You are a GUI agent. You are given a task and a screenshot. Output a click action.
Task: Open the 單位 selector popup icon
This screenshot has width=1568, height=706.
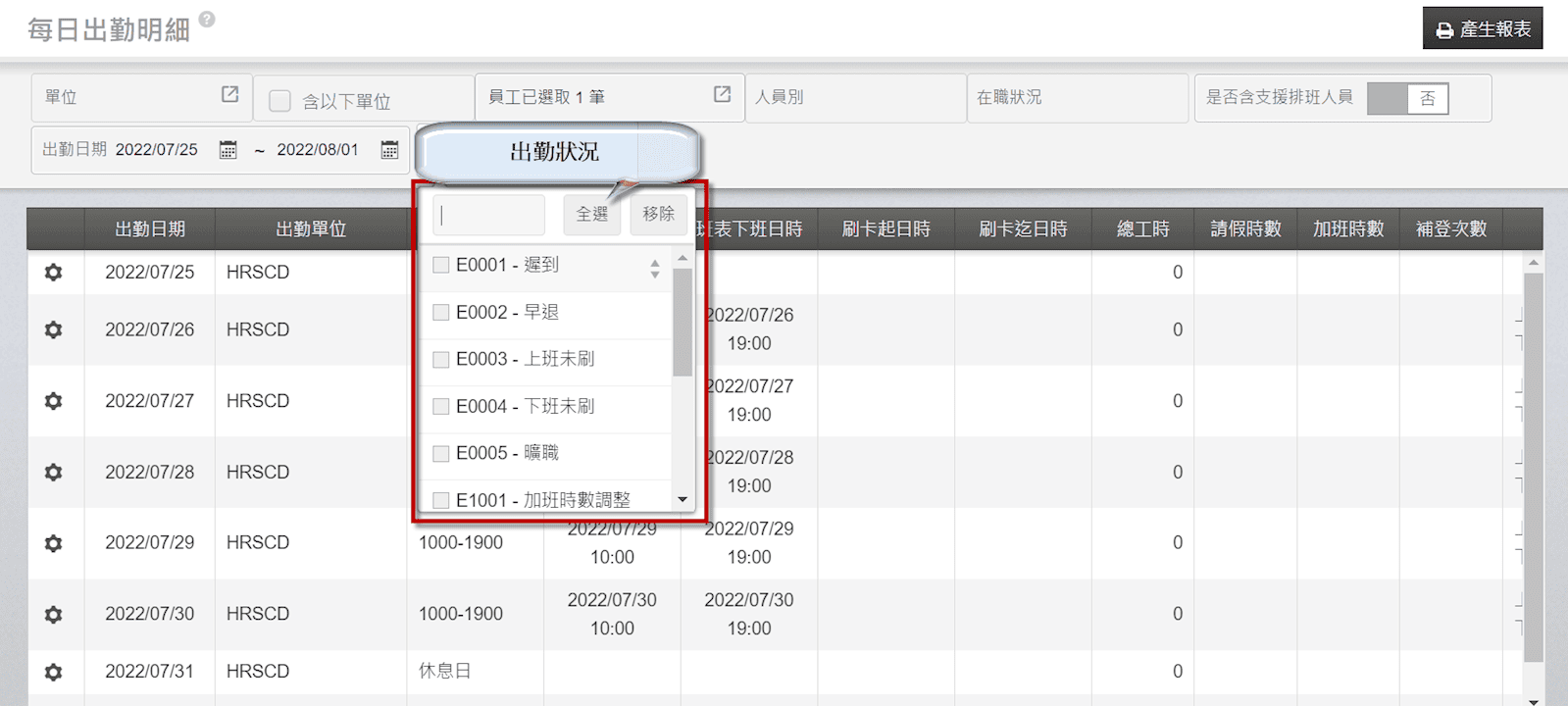tap(229, 95)
